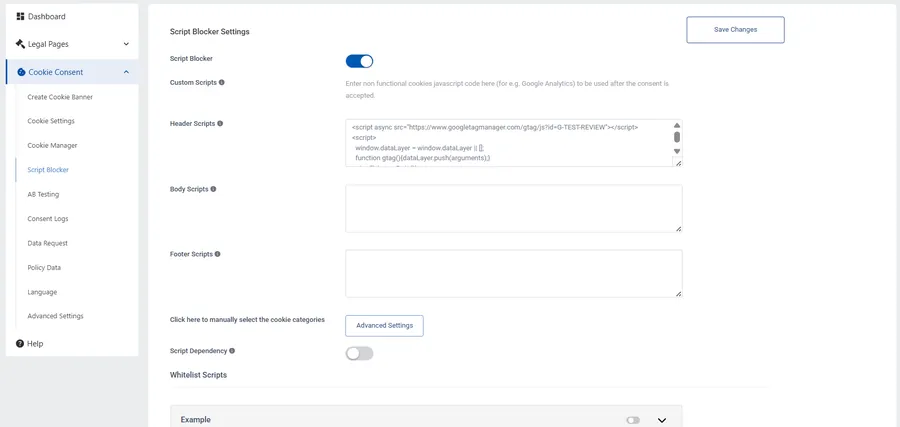Click the Dashboard grid icon

[x=21, y=17]
